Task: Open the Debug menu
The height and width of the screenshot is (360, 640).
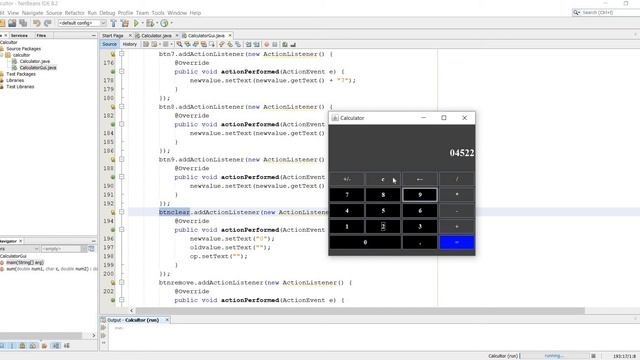Action: [x=107, y=13]
